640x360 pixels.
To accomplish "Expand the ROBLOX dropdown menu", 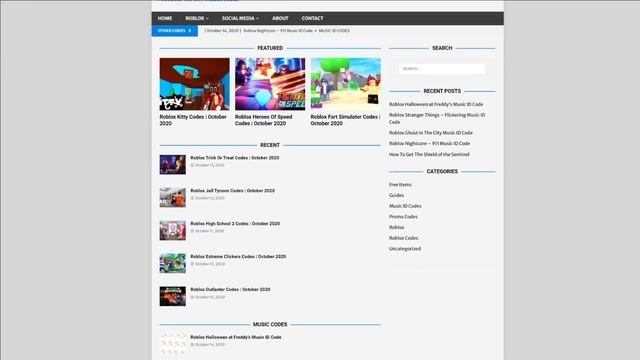I will point(197,18).
